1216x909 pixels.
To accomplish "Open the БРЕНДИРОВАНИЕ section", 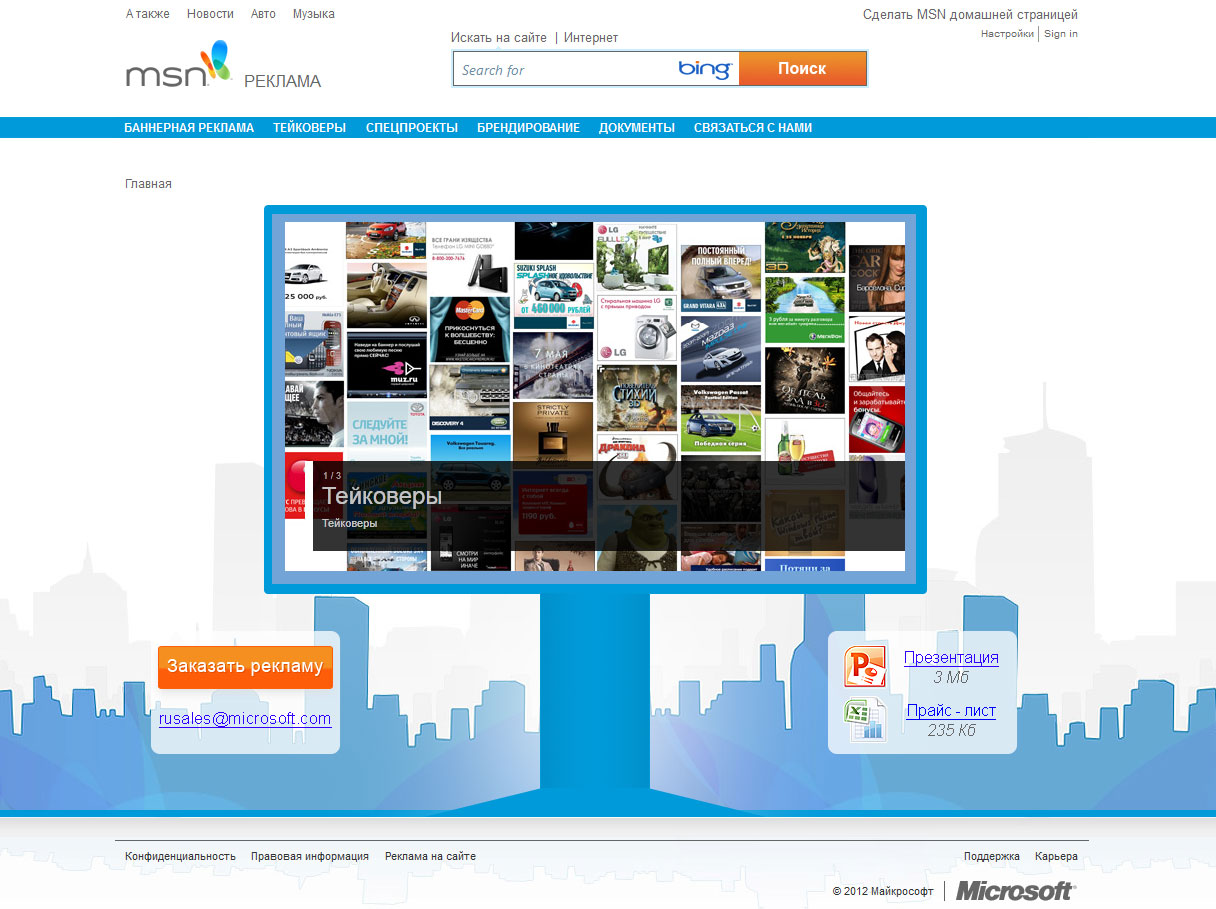I will 528,127.
